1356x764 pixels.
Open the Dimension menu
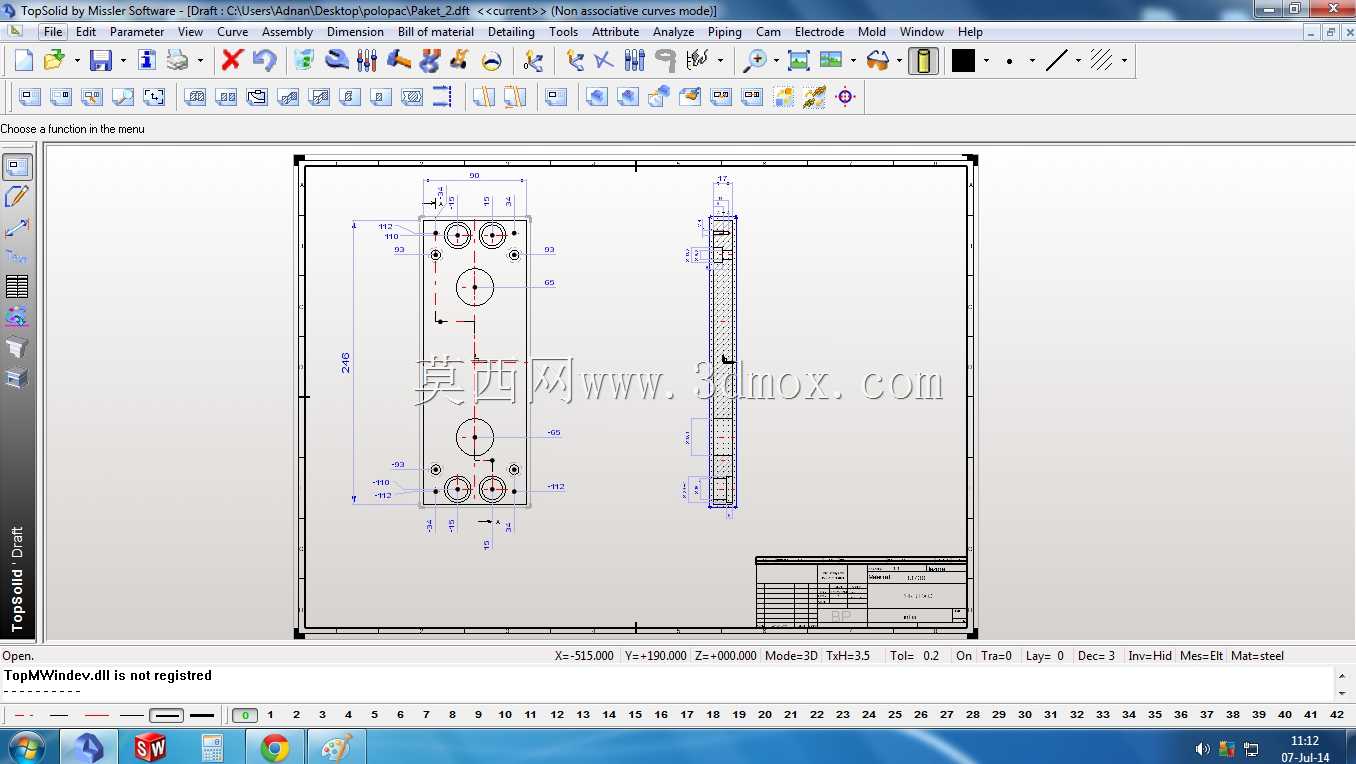[x=355, y=32]
